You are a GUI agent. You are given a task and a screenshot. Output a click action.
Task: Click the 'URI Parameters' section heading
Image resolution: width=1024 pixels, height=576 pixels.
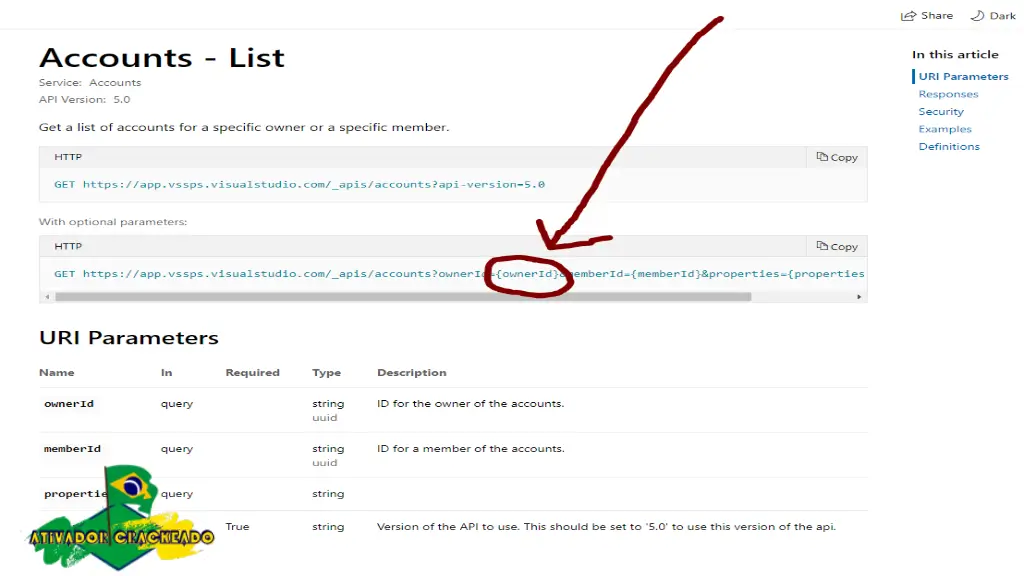(x=129, y=338)
